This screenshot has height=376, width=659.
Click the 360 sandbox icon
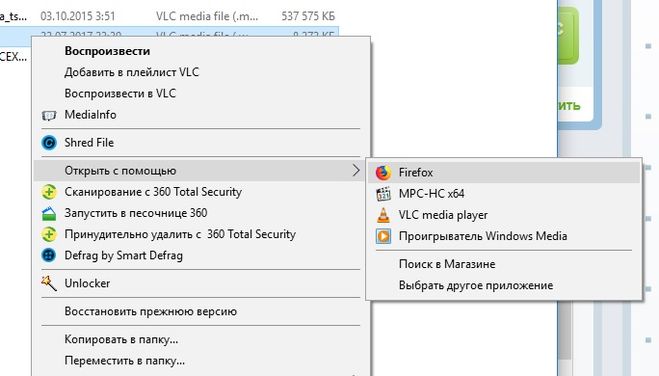[x=49, y=213]
